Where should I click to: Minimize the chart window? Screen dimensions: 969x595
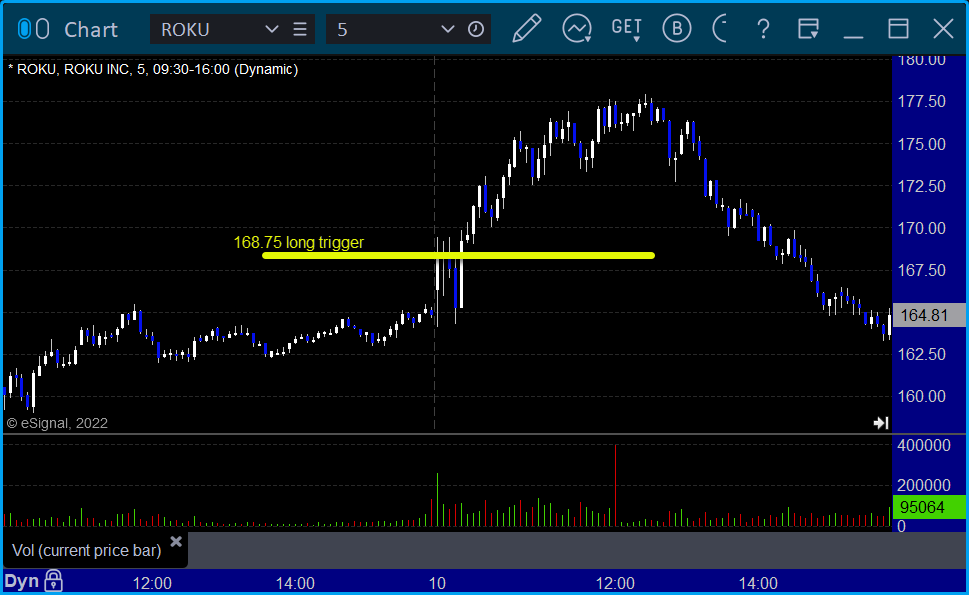click(x=853, y=36)
